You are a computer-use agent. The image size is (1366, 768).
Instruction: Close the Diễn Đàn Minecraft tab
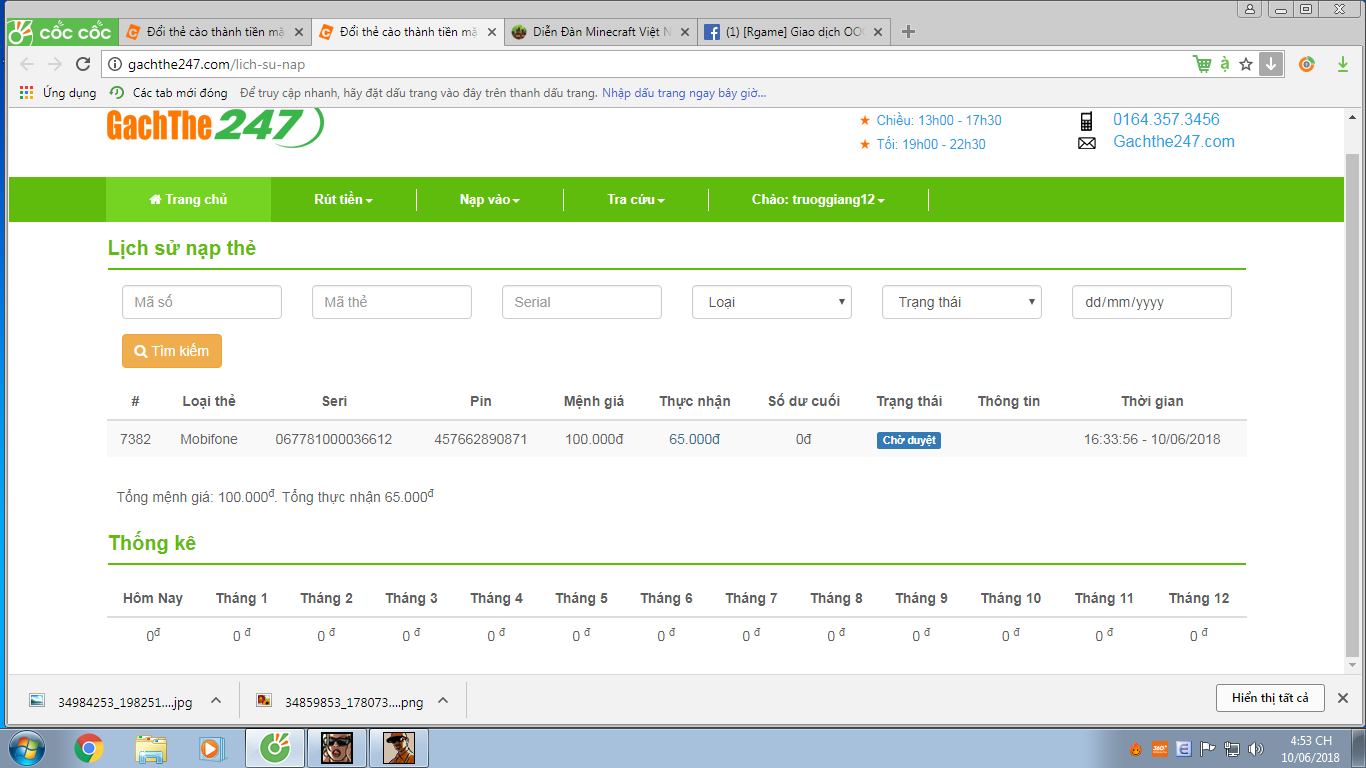click(x=684, y=32)
